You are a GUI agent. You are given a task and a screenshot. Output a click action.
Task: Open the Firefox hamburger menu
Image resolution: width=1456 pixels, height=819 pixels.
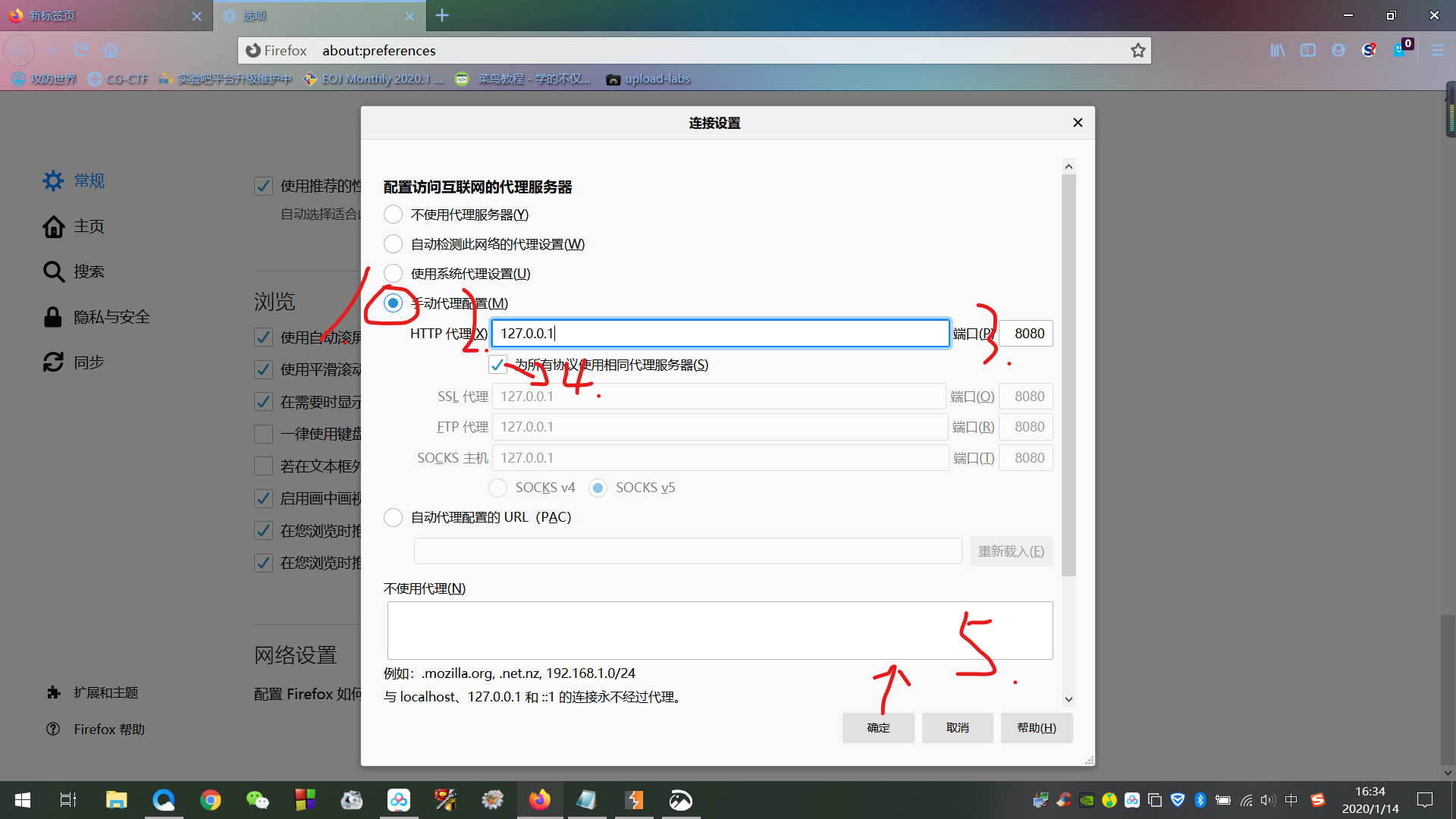tap(1438, 50)
